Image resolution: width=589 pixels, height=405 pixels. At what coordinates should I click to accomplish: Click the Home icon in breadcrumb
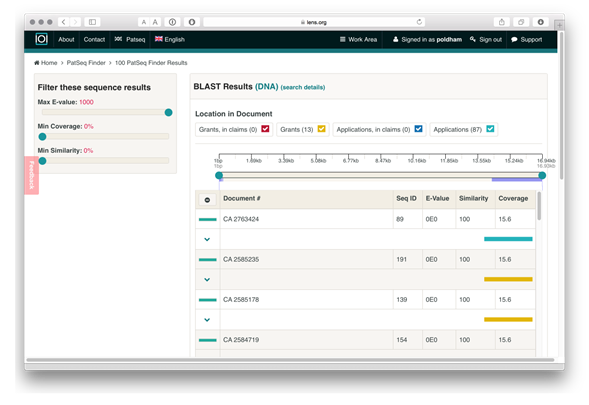tap(36, 63)
